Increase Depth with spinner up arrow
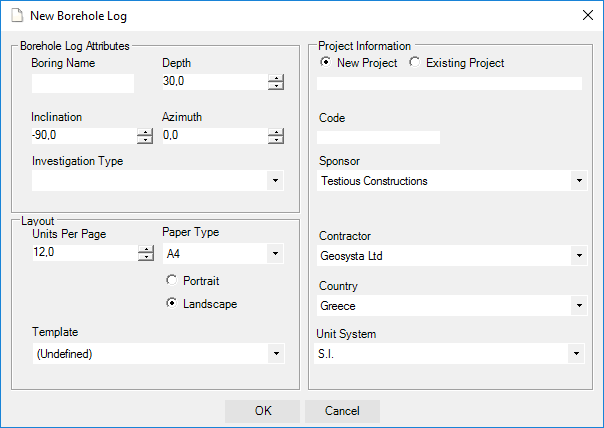604x428 pixels. [x=276, y=79]
